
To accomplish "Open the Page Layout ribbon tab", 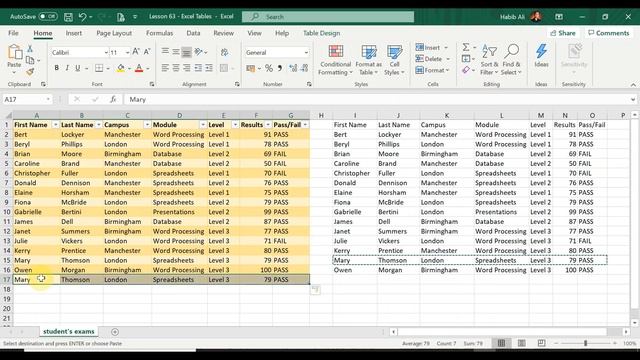I will pyautogui.click(x=114, y=33).
